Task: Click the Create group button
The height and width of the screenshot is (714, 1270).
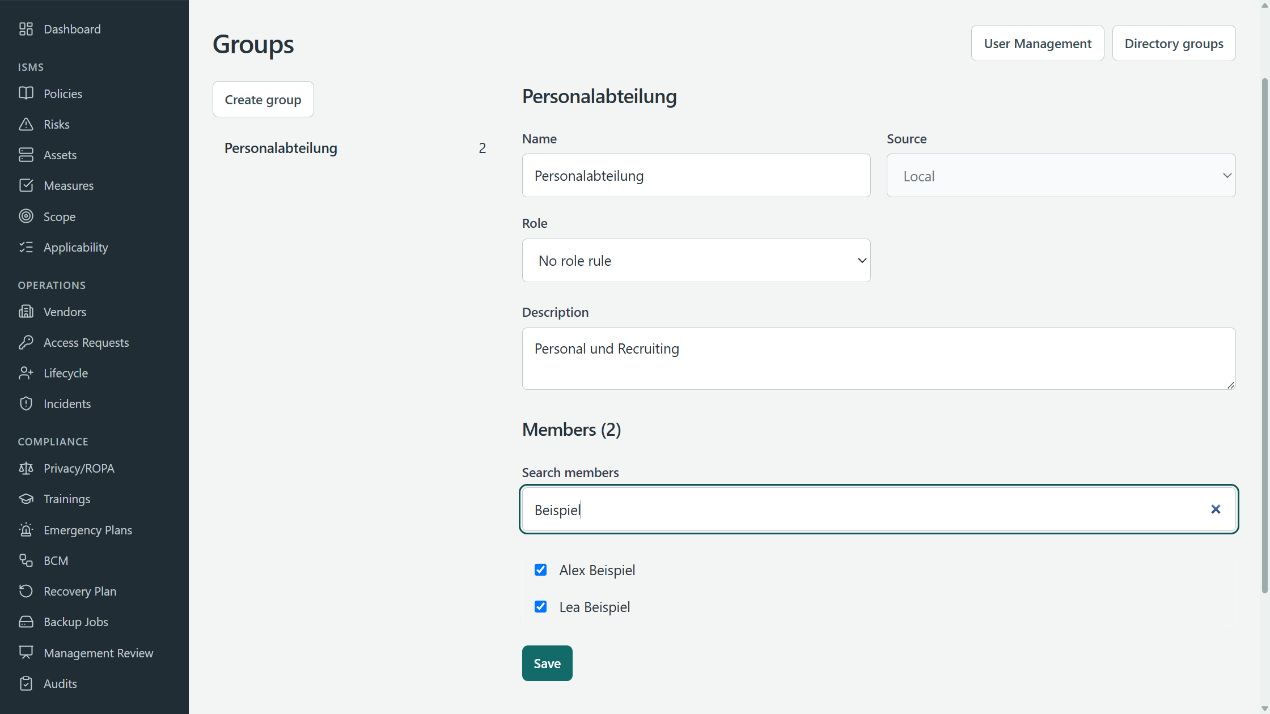Action: tap(263, 99)
